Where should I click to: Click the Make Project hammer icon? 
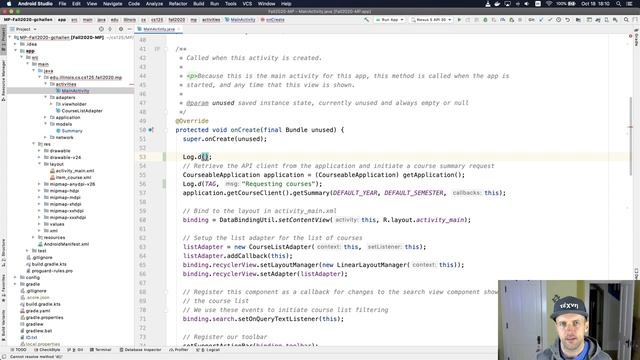coord(367,20)
